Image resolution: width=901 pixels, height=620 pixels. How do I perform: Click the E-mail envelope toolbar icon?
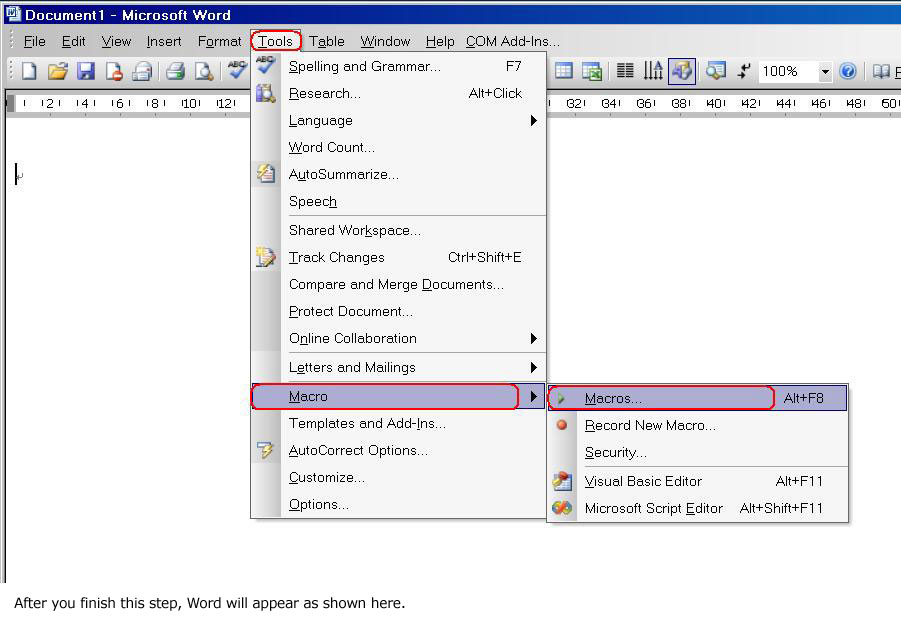coord(142,71)
